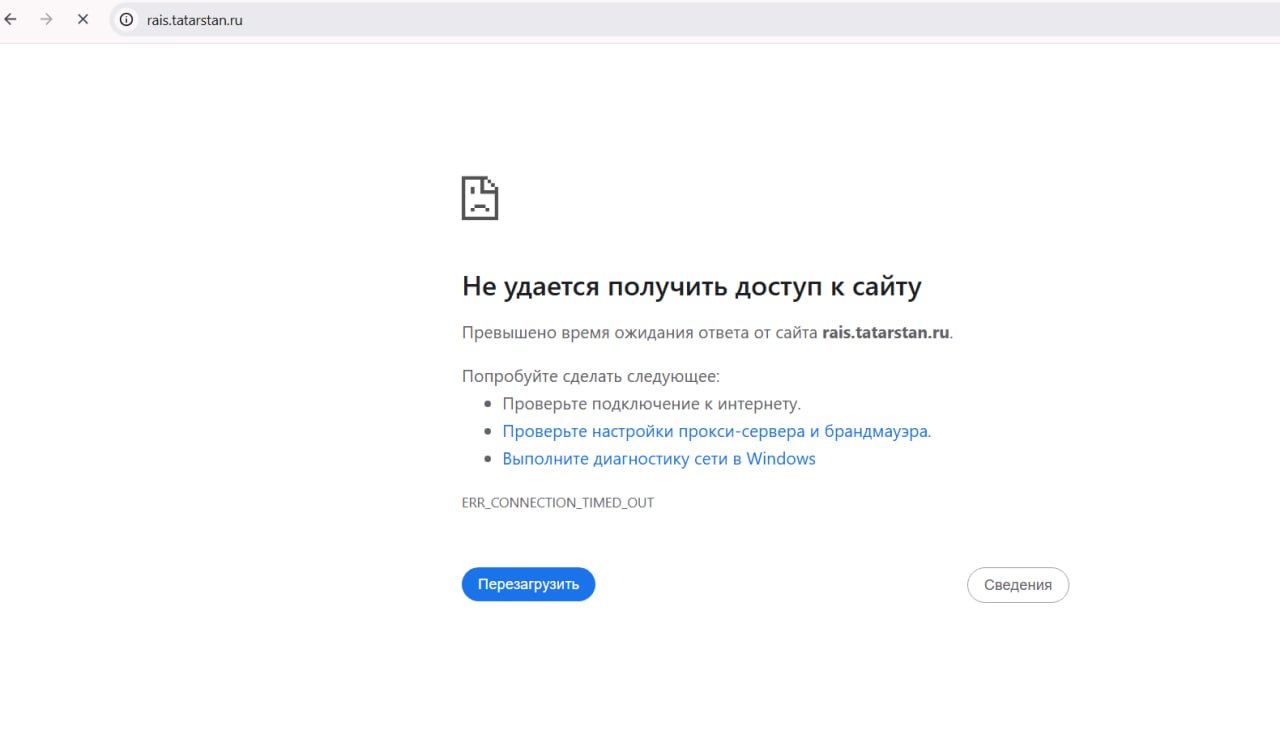The width and height of the screenshot is (1280, 734).
Task: Open the Проверьте настройки прокси-сервера и брандмауэра link
Action: [x=715, y=432]
